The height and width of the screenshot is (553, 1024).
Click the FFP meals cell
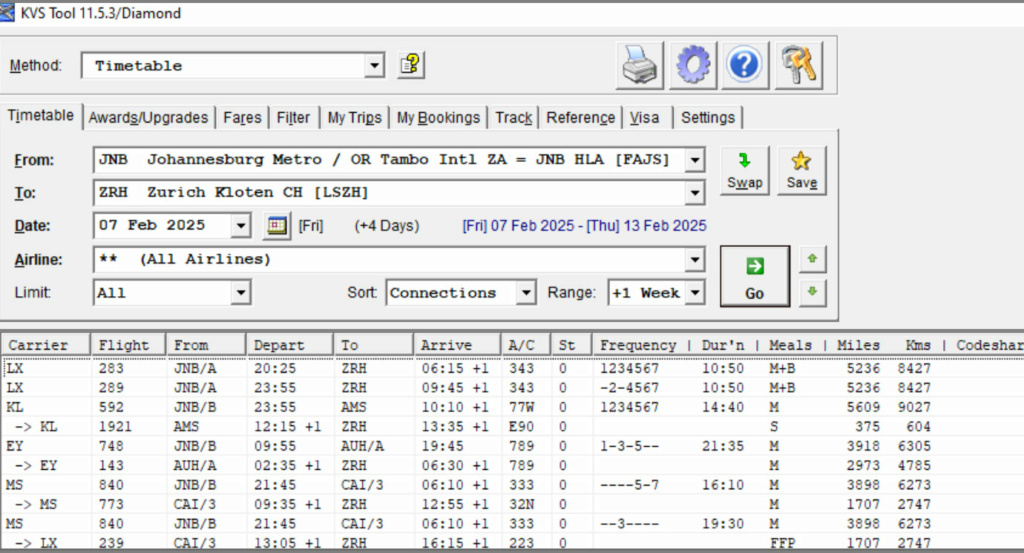coord(782,543)
